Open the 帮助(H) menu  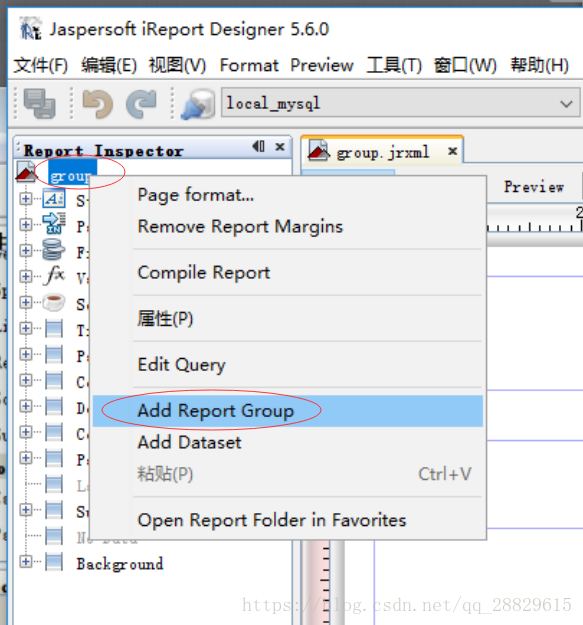pos(540,65)
